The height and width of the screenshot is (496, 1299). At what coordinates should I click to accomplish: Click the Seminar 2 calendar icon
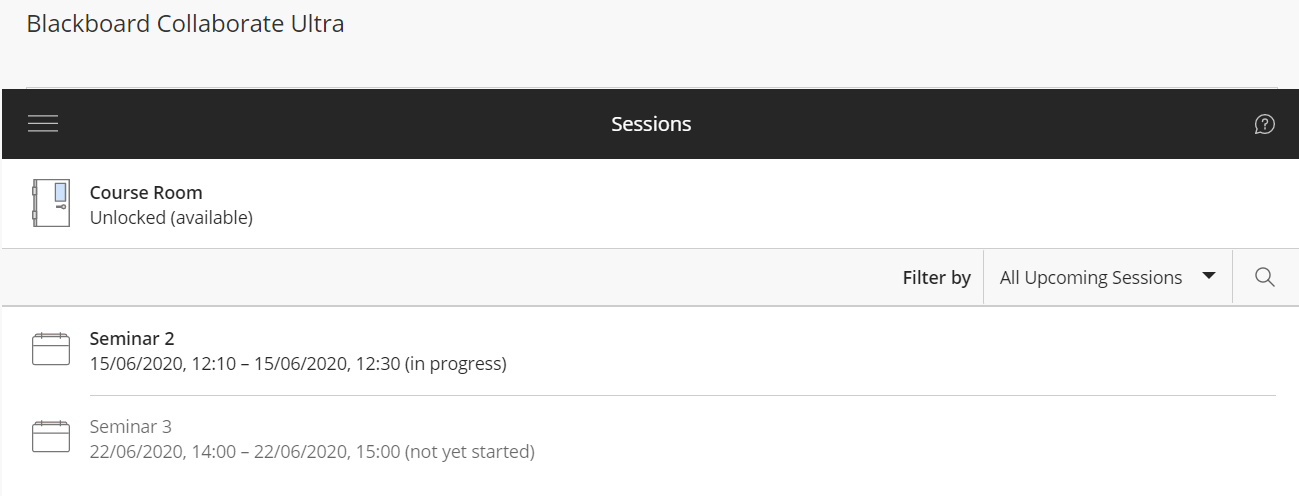tap(51, 350)
